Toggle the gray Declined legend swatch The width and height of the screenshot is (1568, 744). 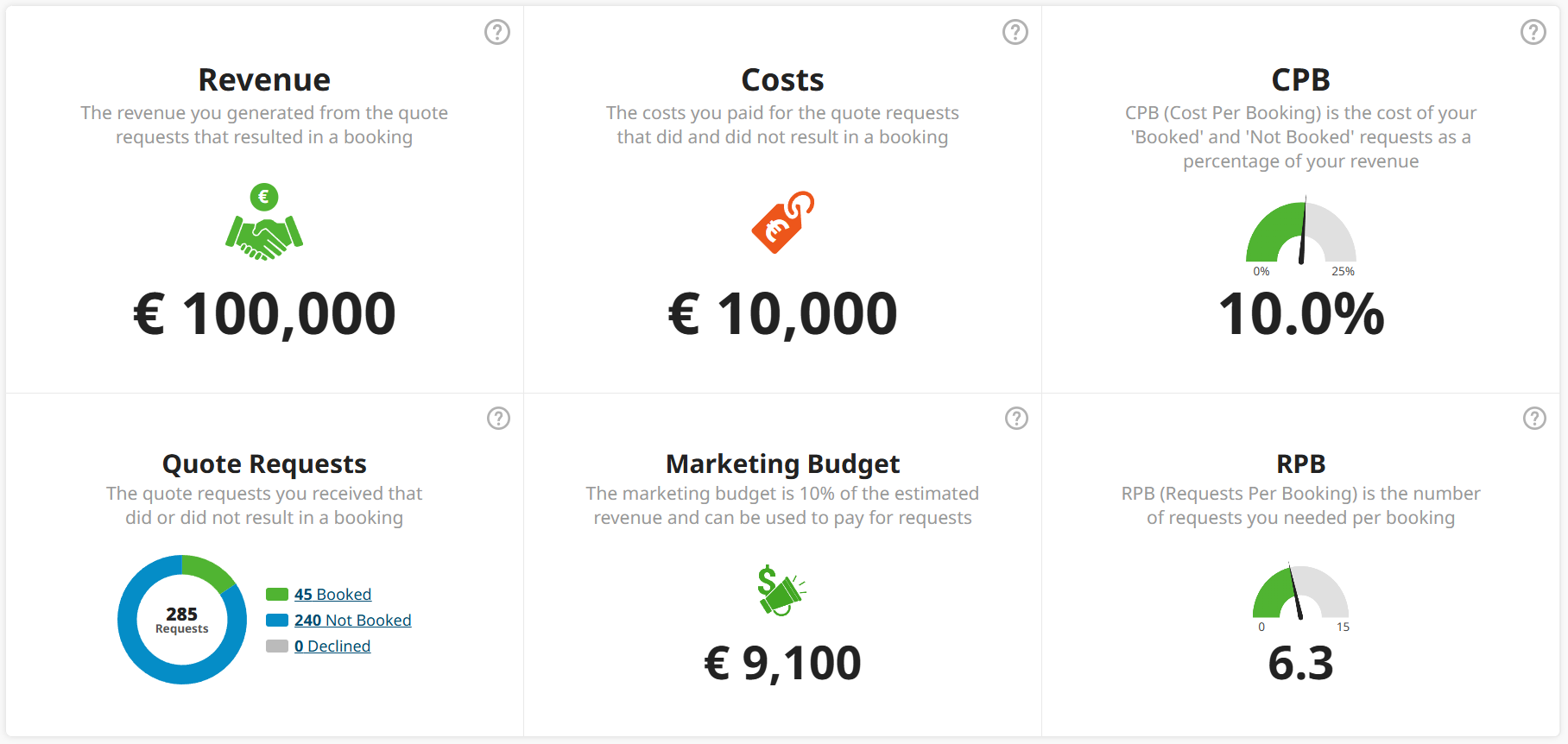click(277, 646)
